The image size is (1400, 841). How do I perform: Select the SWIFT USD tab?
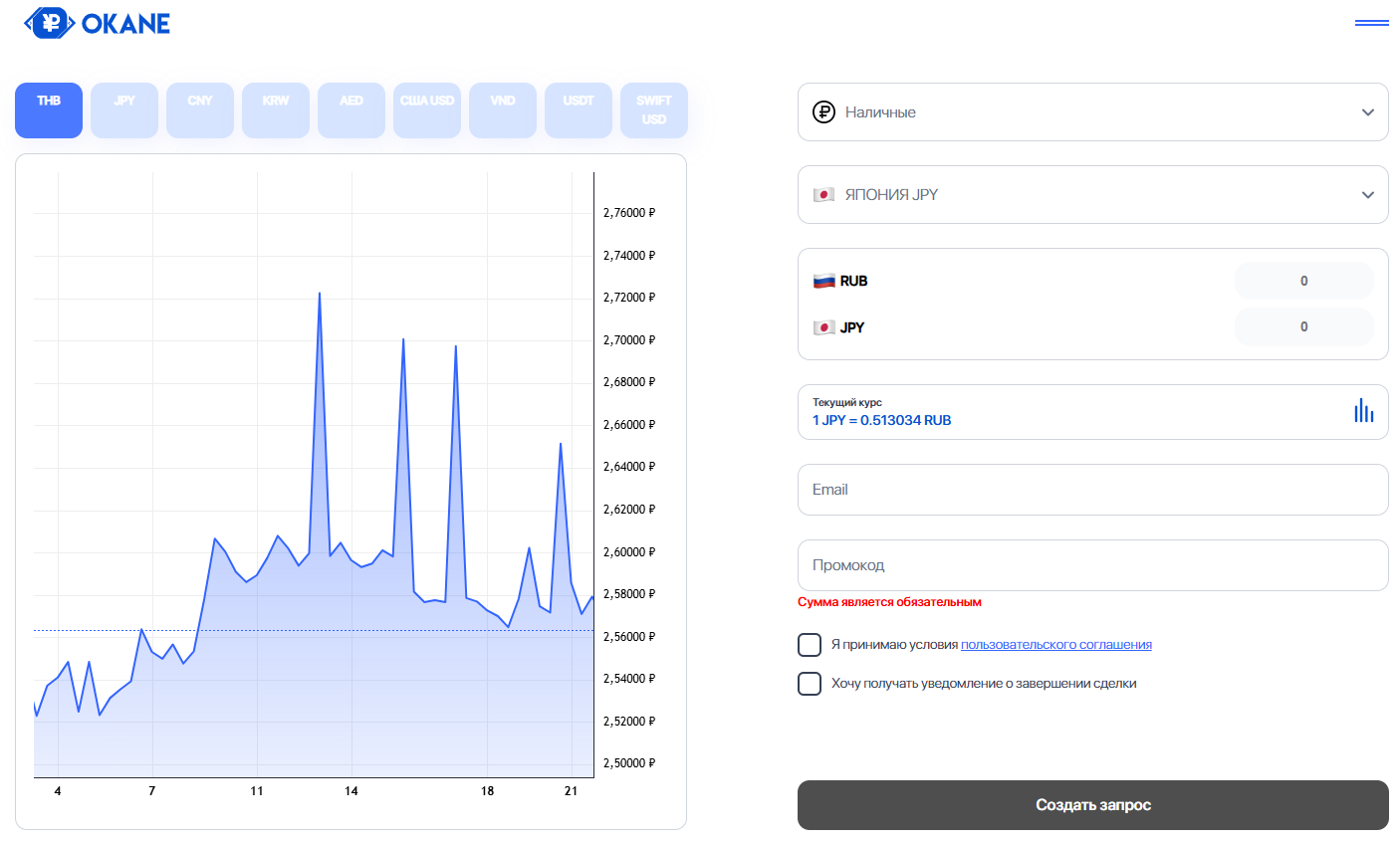coord(654,109)
